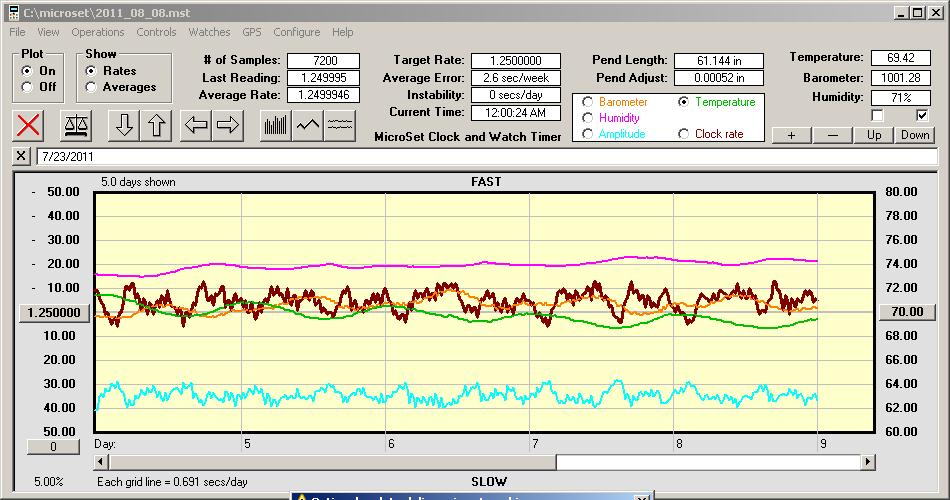This screenshot has height=500, width=950.
Task: Open the GPS menu
Action: 251,32
